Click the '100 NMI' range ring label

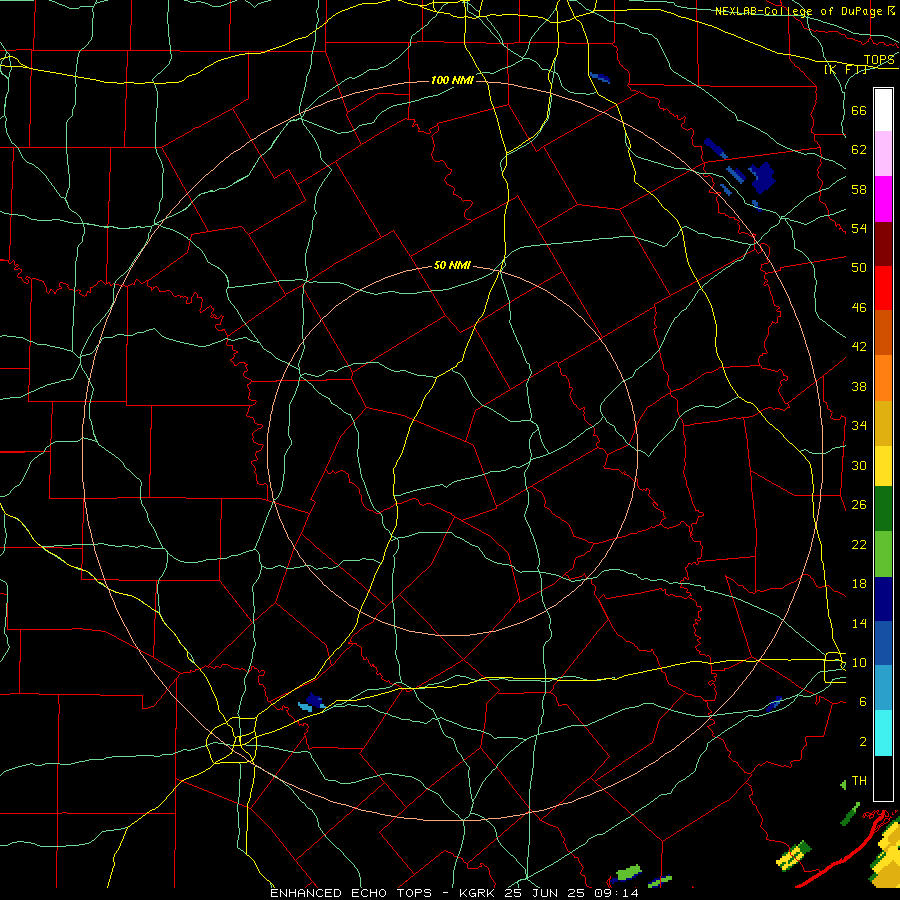(x=452, y=80)
